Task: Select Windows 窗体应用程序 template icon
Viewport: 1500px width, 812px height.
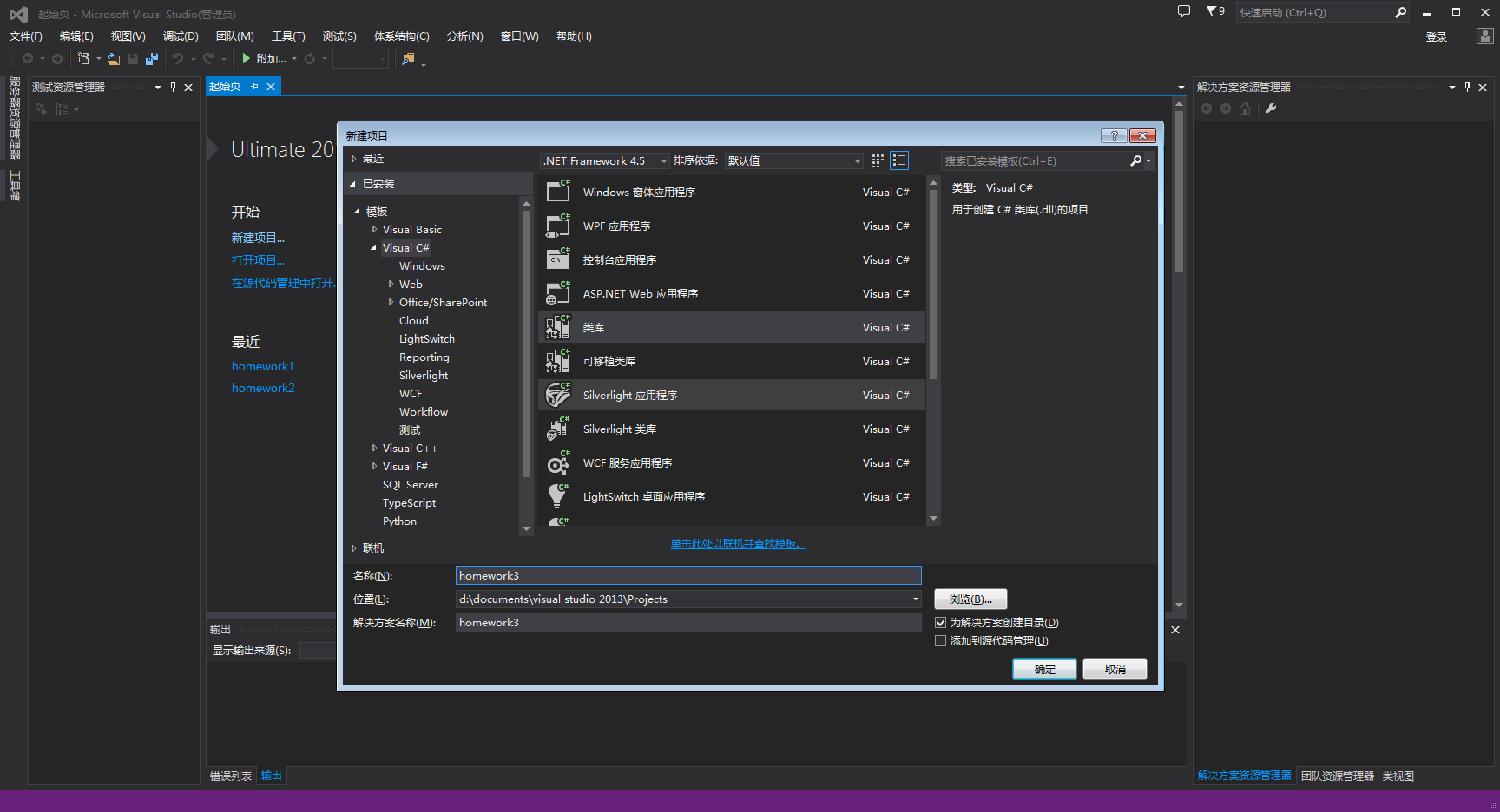Action: (x=558, y=192)
